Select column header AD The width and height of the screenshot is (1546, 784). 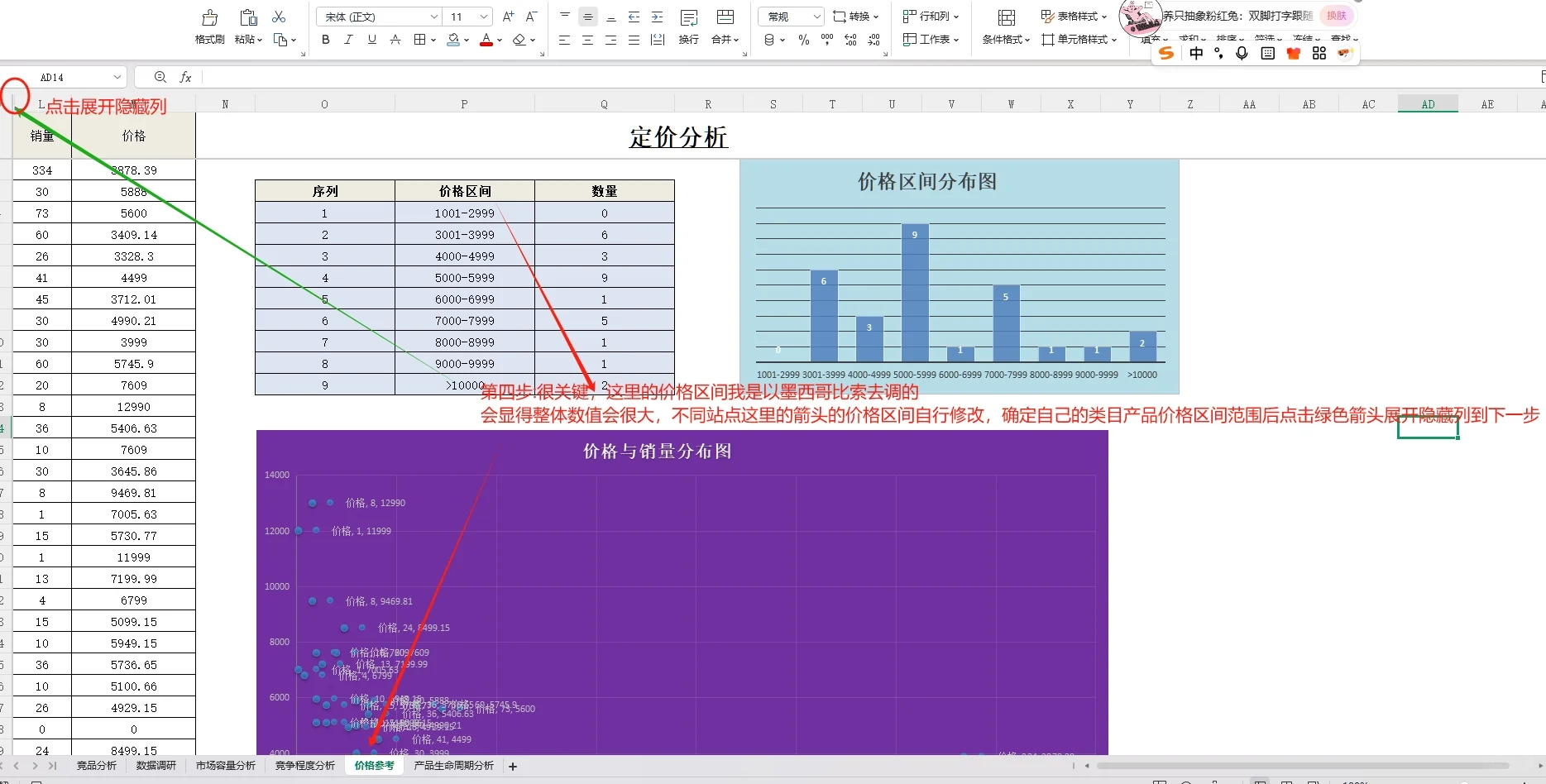(1428, 104)
